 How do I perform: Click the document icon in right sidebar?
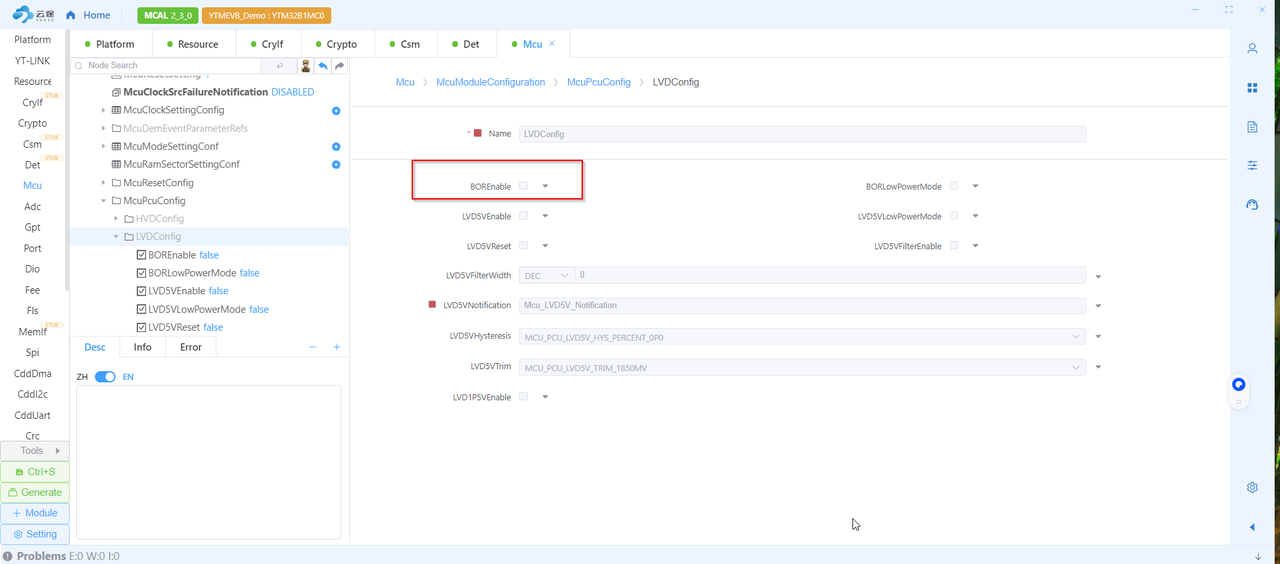pos(1252,127)
